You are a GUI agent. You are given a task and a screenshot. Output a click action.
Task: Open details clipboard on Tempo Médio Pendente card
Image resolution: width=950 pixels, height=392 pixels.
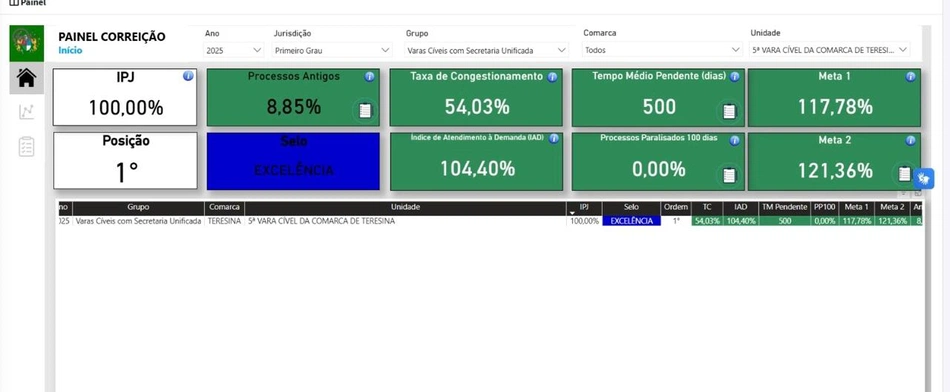(x=729, y=111)
